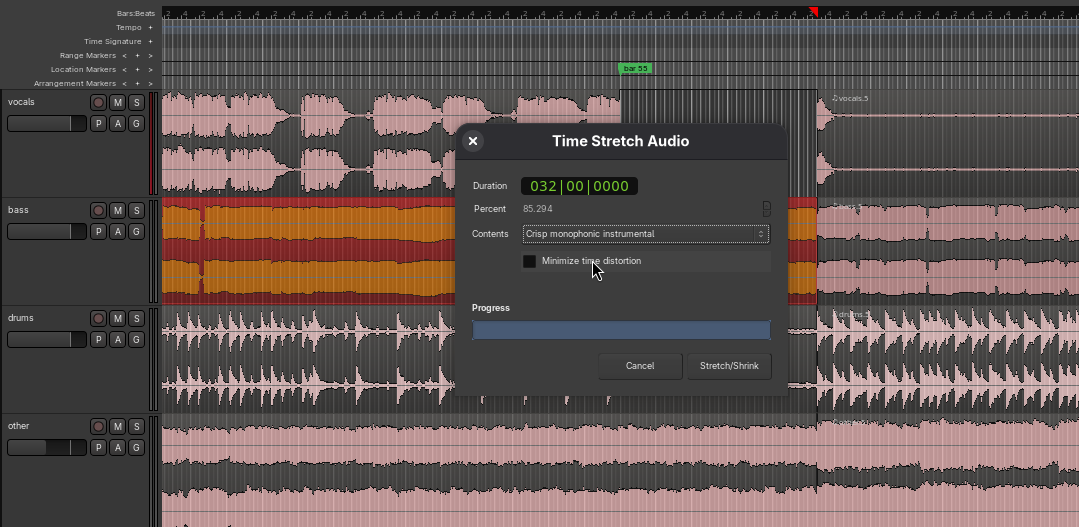
Task: Add a new Location Marker
Action: [137, 69]
